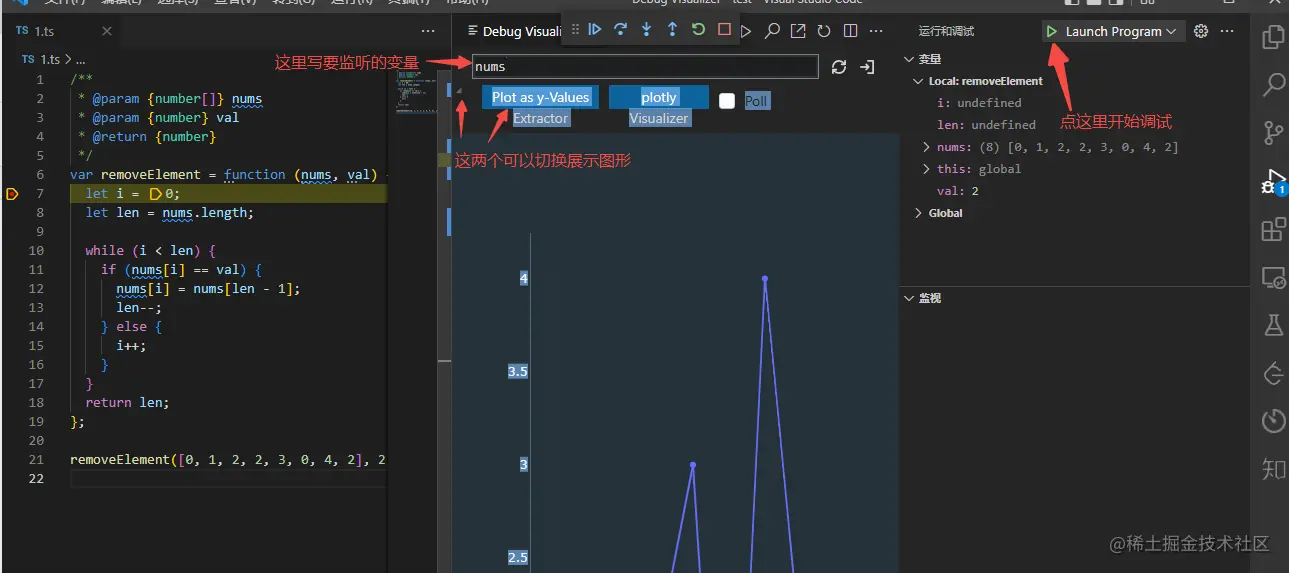Image resolution: width=1289 pixels, height=573 pixels.
Task: Open the Explorer view in the activity bar
Action: pyautogui.click(x=1274, y=38)
